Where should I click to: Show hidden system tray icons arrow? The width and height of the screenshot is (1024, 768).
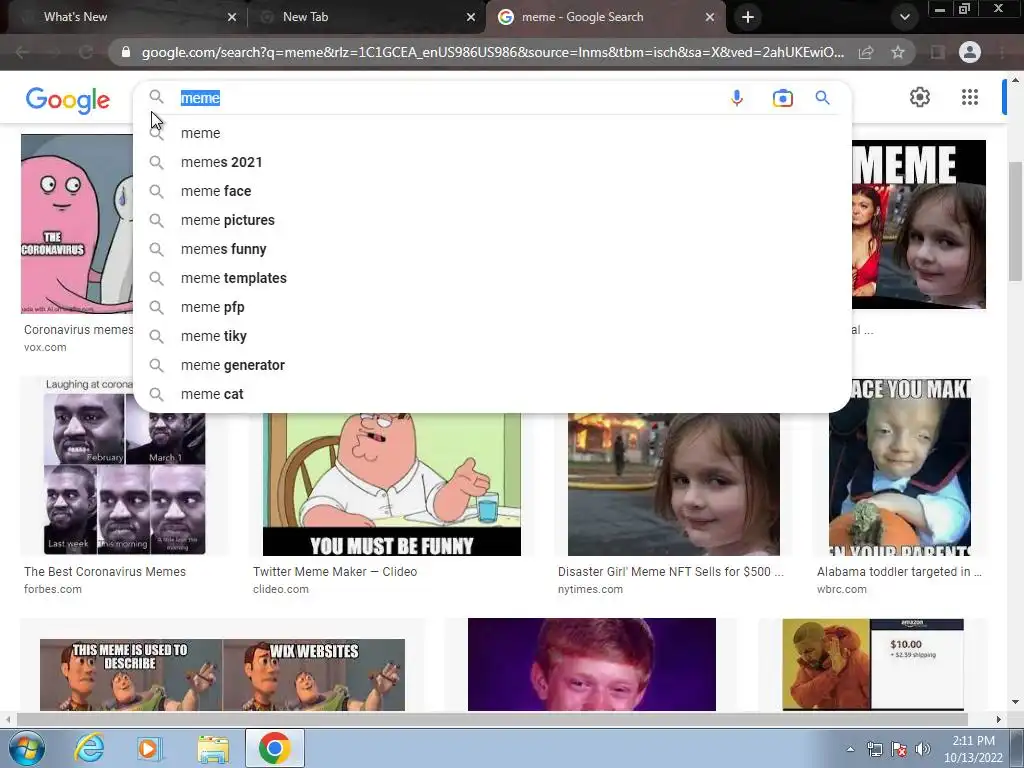(850, 749)
